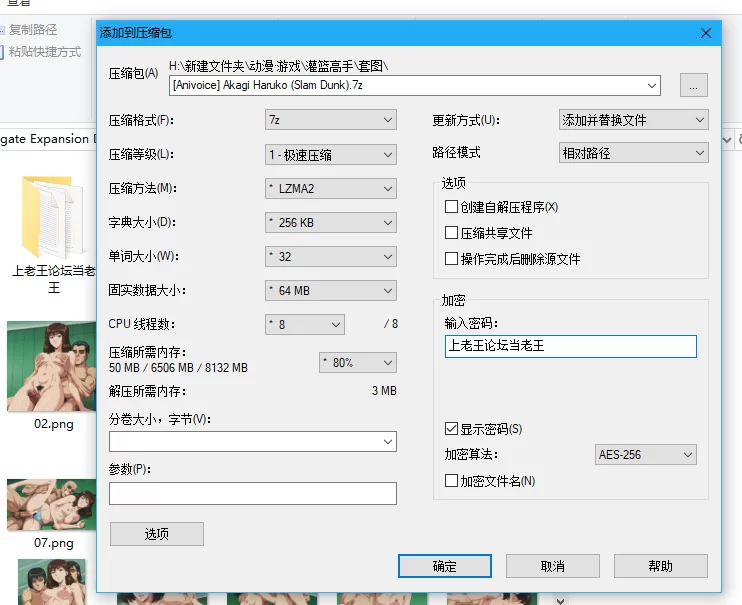Image resolution: width=742 pixels, height=605 pixels.
Task: Click the 确定 button
Action: coord(445,566)
